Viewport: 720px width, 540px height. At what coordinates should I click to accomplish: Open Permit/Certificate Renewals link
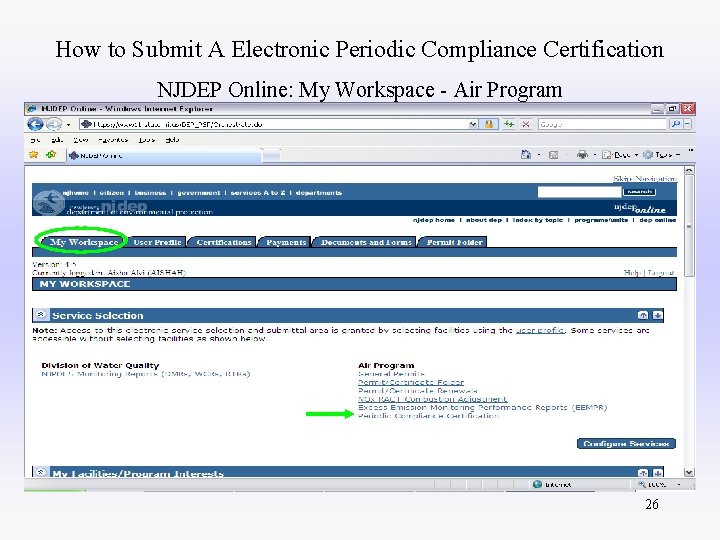point(418,391)
